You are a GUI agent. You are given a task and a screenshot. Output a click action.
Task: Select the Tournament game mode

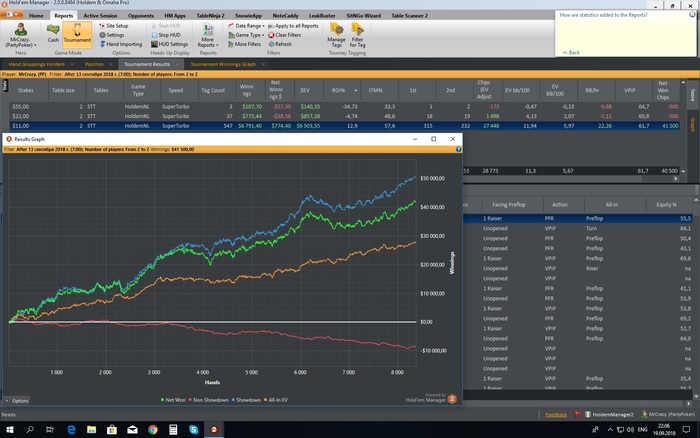[x=77, y=33]
